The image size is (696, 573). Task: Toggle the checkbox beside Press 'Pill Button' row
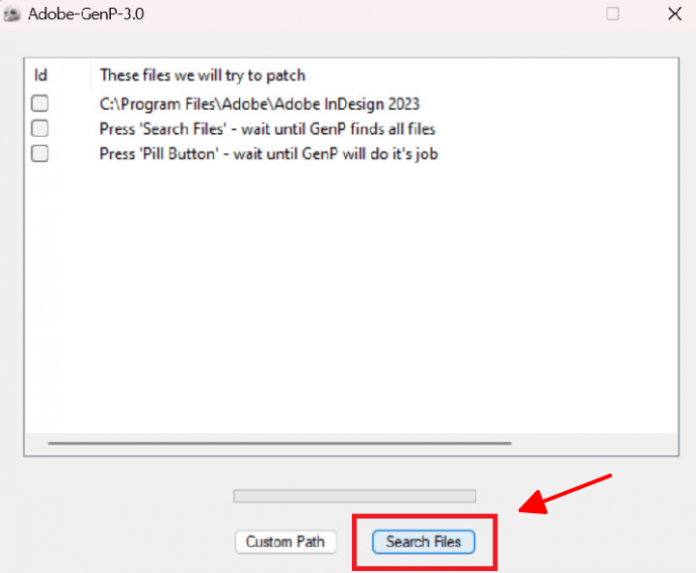pyautogui.click(x=40, y=153)
